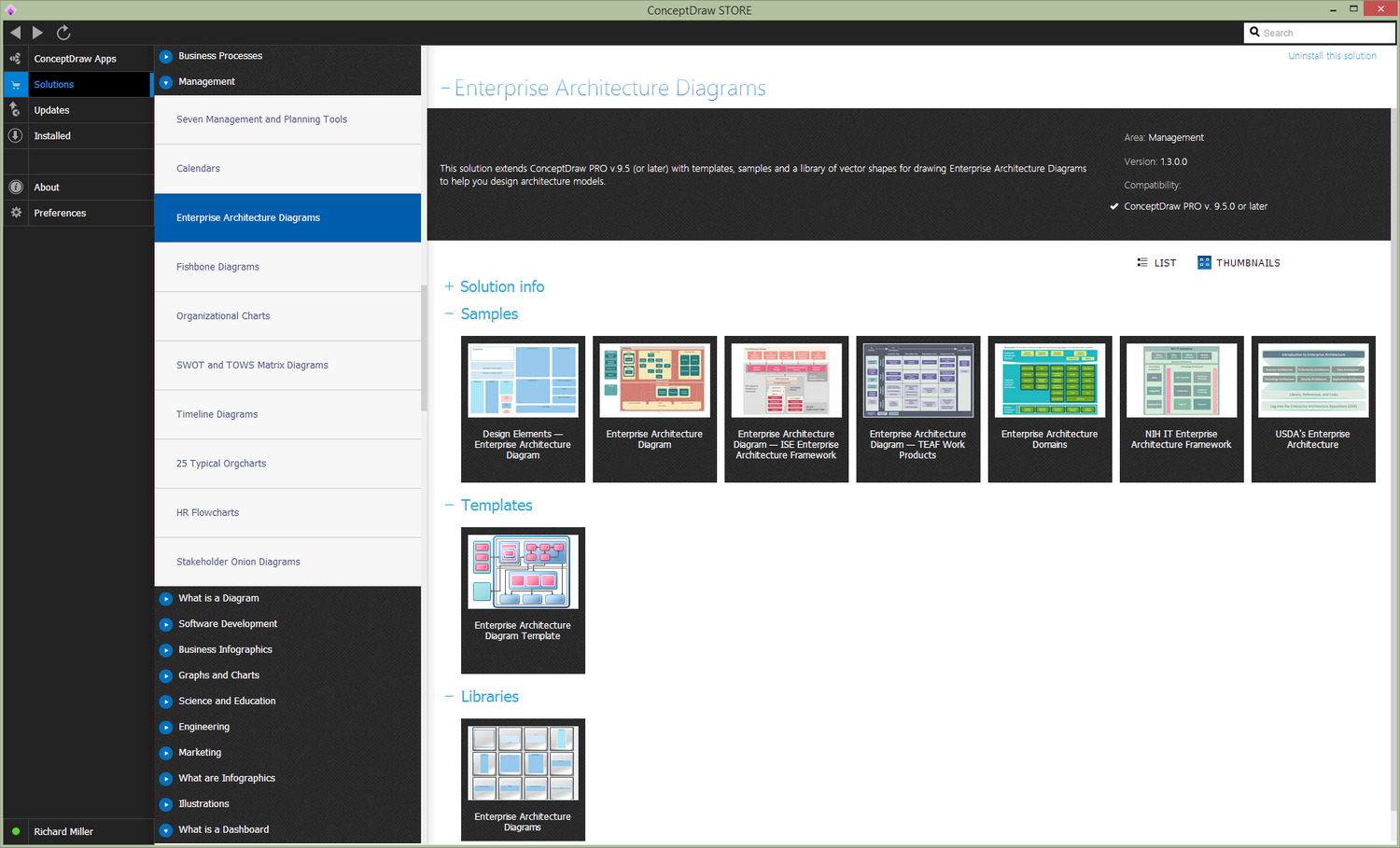The image size is (1400, 848).
Task: Expand the Graphs and Charts category
Action: pos(166,675)
